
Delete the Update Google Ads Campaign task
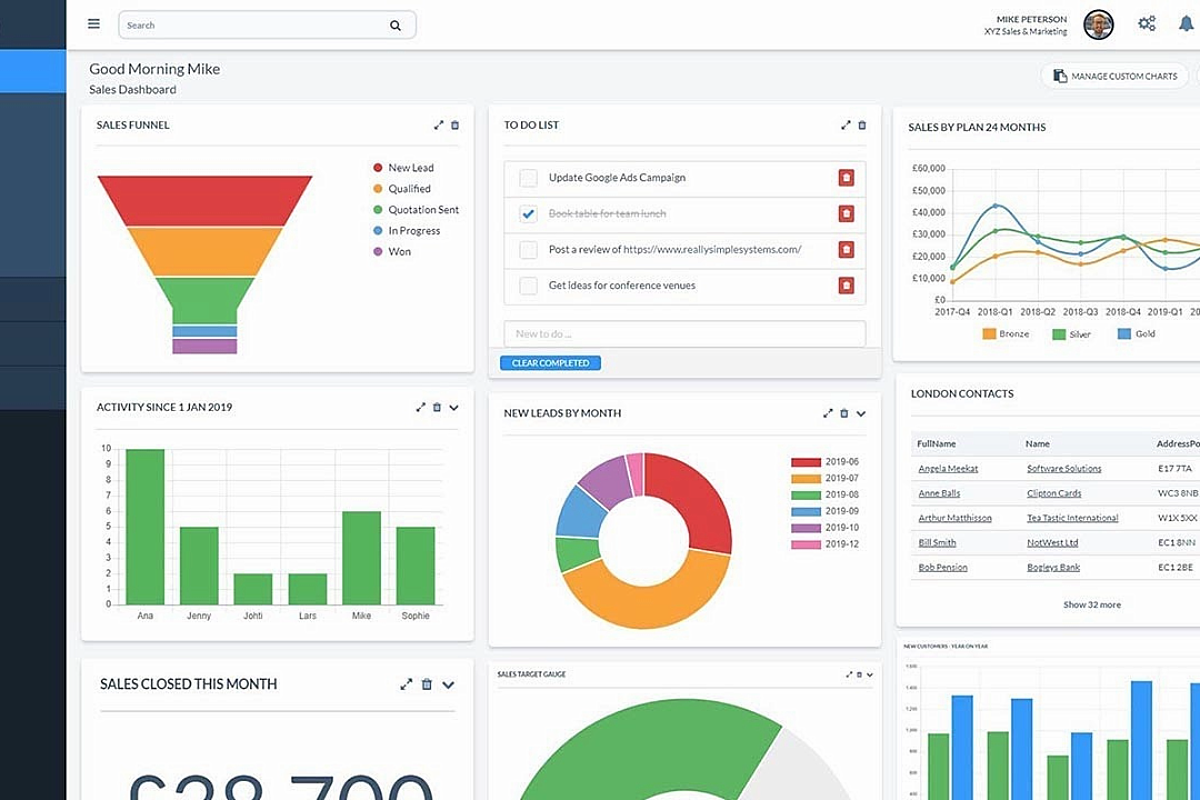[846, 178]
